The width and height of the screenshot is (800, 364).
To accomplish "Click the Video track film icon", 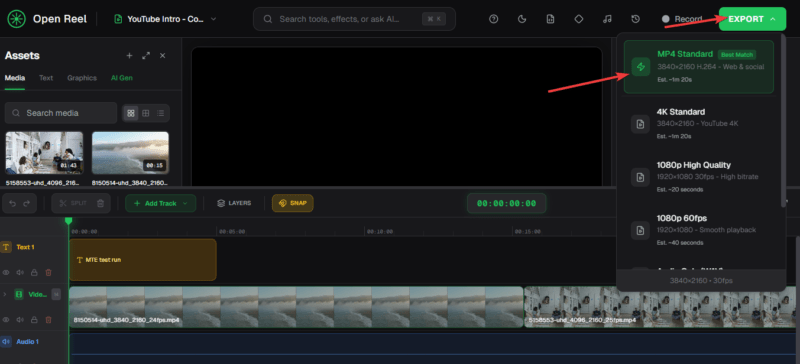I will point(19,295).
